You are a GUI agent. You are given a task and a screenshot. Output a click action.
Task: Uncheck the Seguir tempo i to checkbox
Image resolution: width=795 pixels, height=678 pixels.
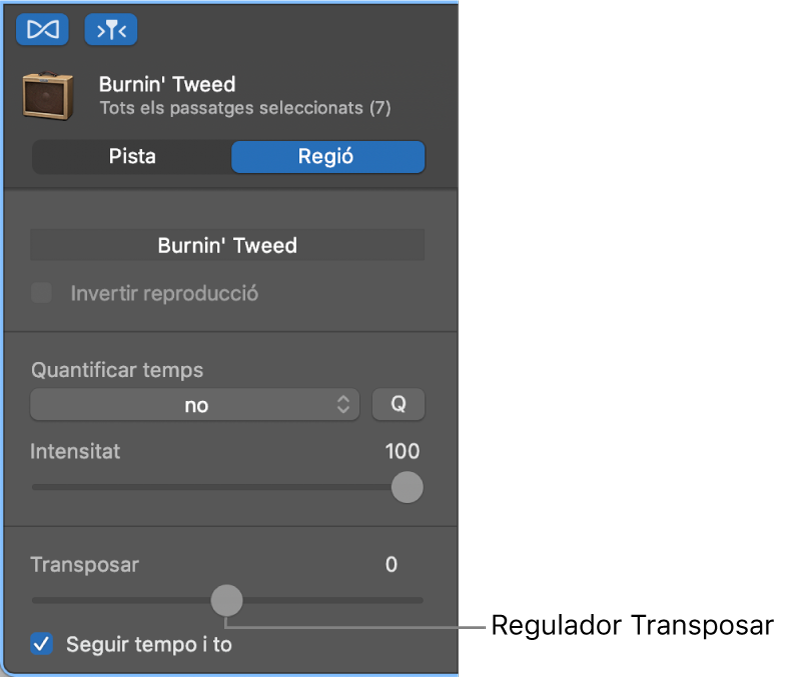[42, 644]
